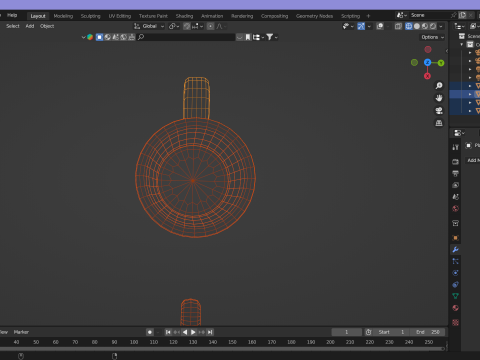
Task: Open the Tool properties tab
Action: click(455, 147)
